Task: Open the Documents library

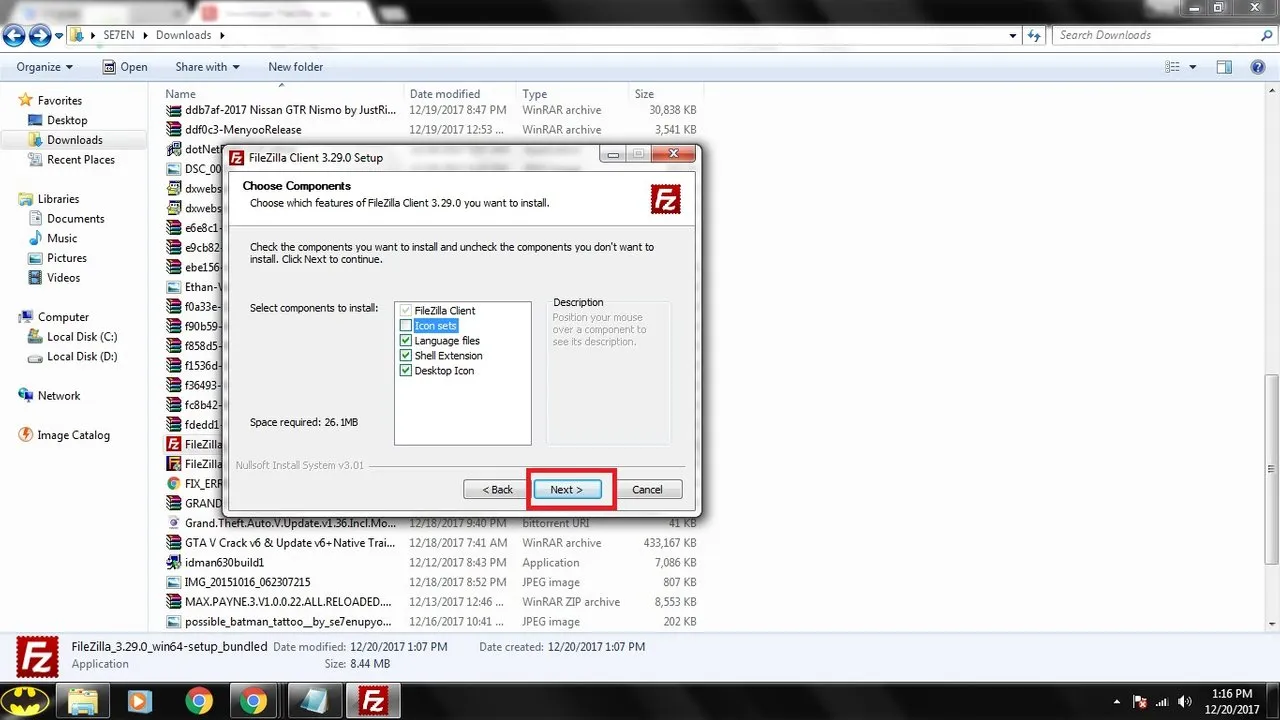Action: (75, 218)
